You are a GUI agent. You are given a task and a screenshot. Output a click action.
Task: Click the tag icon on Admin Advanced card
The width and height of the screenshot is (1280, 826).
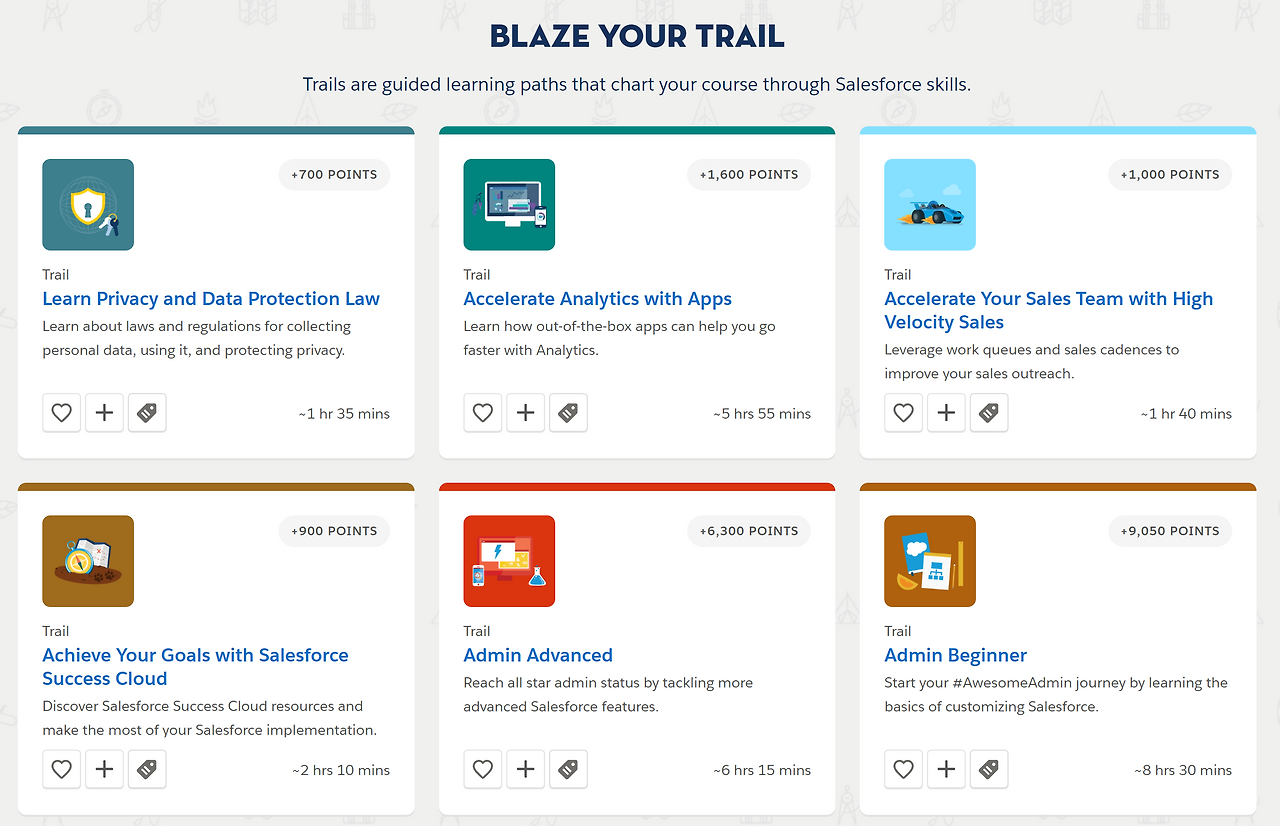[x=568, y=770]
